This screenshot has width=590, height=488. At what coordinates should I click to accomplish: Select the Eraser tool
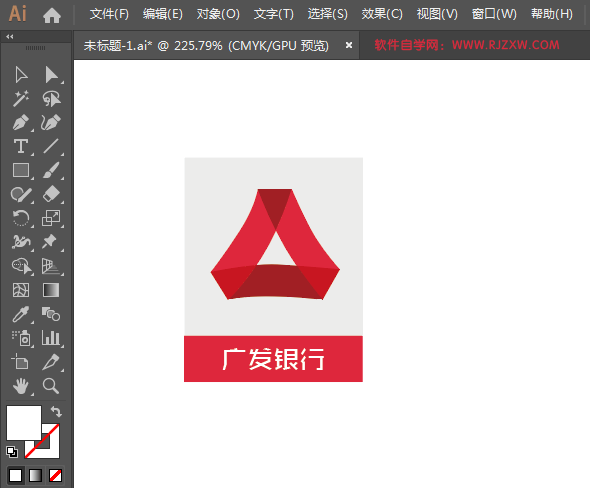[51, 194]
